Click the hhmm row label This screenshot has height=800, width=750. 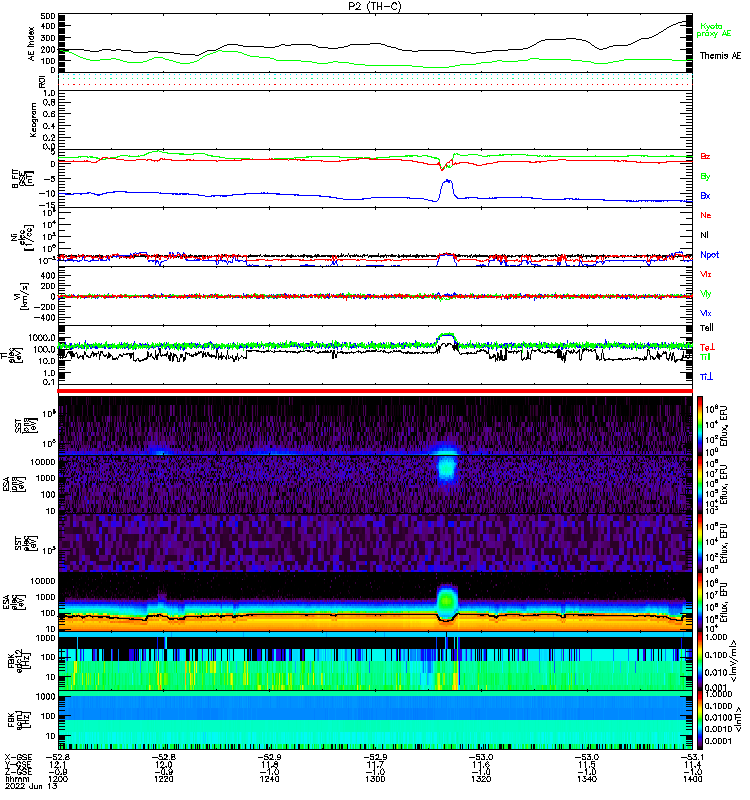(x=15, y=779)
